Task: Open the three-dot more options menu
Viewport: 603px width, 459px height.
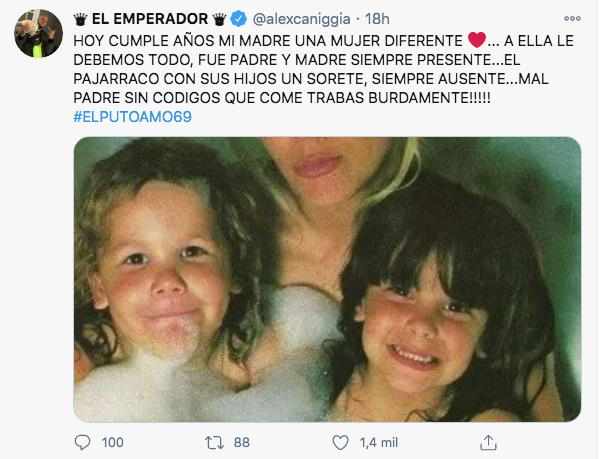Action: [572, 18]
